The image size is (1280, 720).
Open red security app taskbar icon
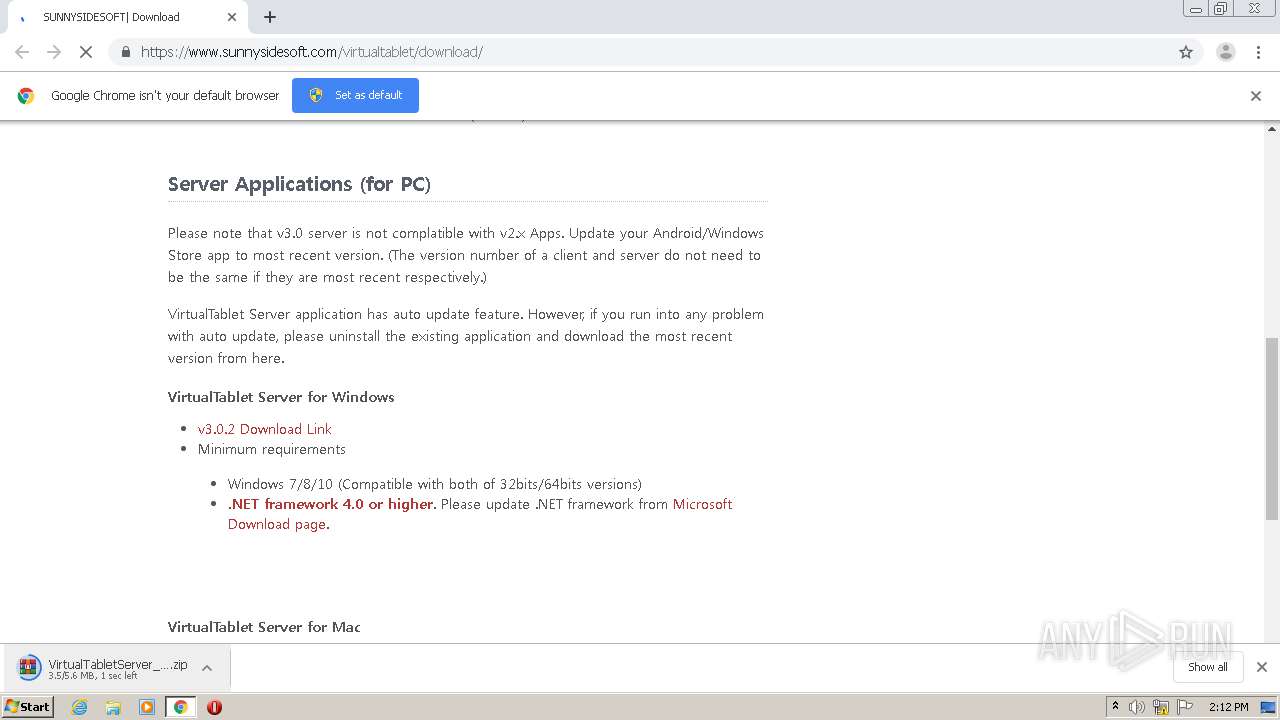coord(214,707)
